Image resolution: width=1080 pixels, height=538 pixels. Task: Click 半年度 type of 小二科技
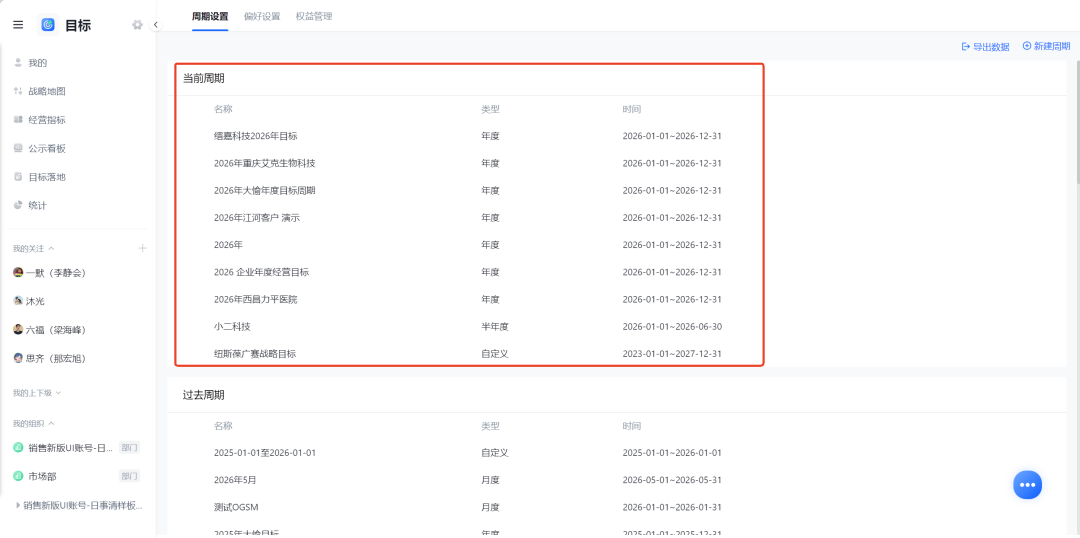(x=495, y=327)
